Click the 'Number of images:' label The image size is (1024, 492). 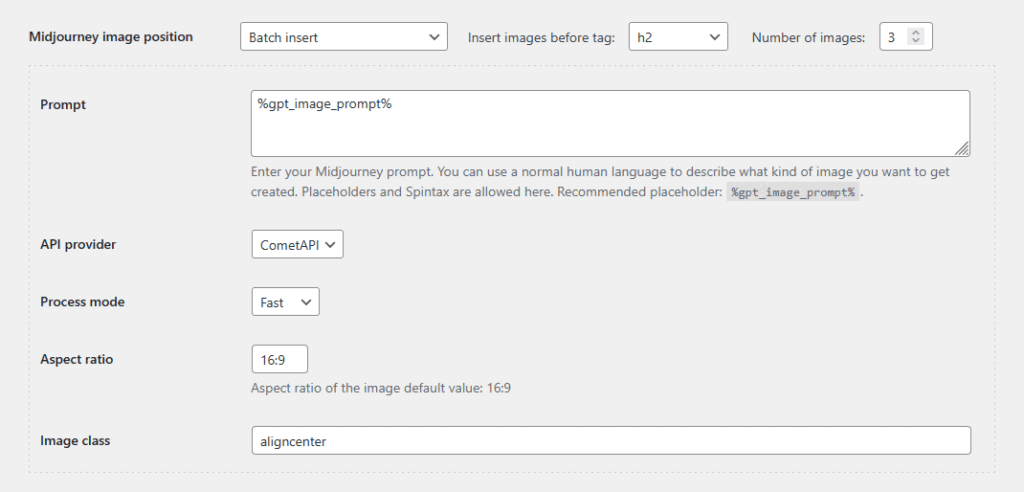pos(808,38)
